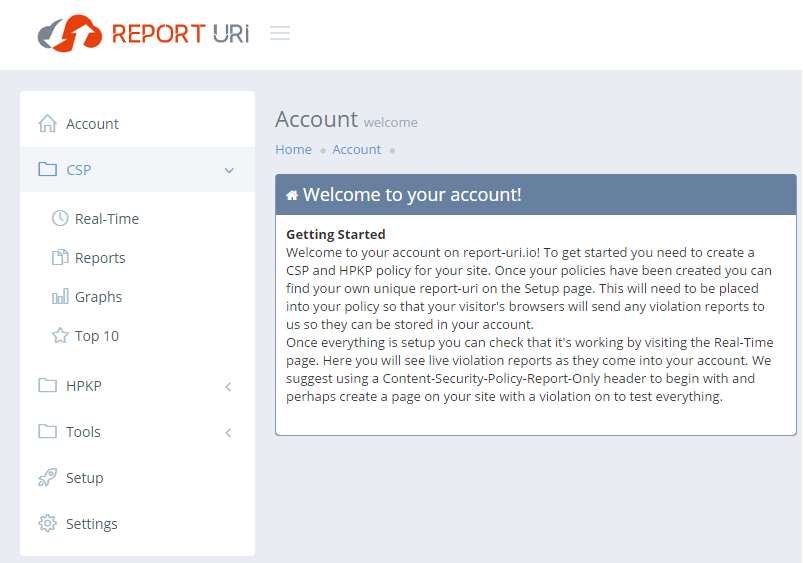Screen dimensions: 803x563
Task: Open the Real-Time page
Action: 107,219
